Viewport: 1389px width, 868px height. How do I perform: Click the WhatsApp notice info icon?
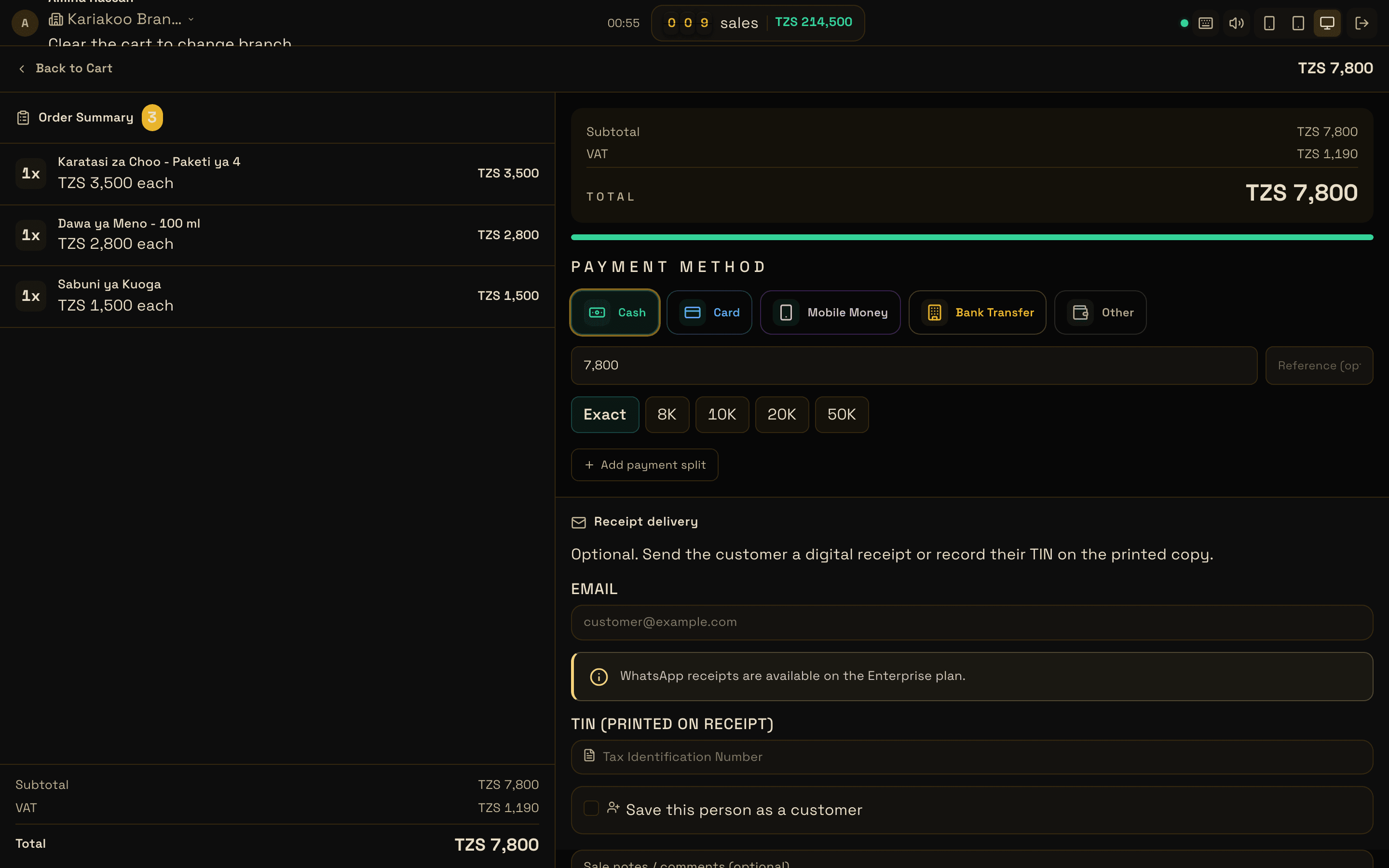pyautogui.click(x=599, y=677)
